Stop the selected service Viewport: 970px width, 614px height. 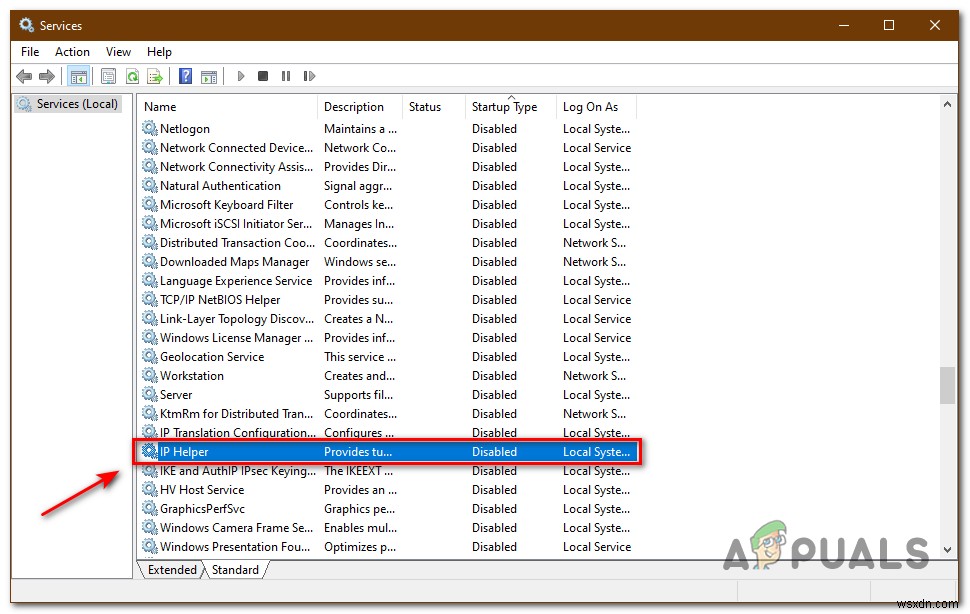(262, 75)
